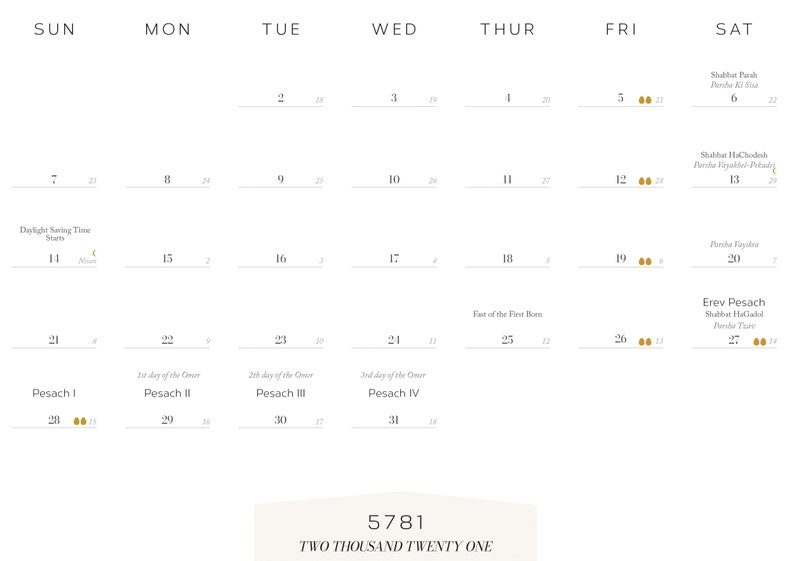Viewport: 794px width, 561px height.
Task: Select the 1st day of the Omer note
Action: click(x=168, y=375)
